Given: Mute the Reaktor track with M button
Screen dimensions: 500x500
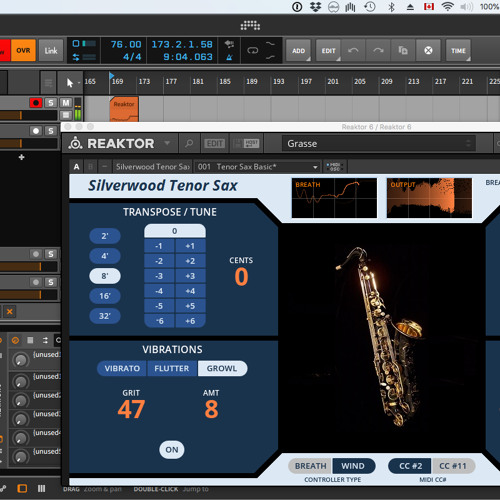Looking at the screenshot, I should click(x=66, y=103).
